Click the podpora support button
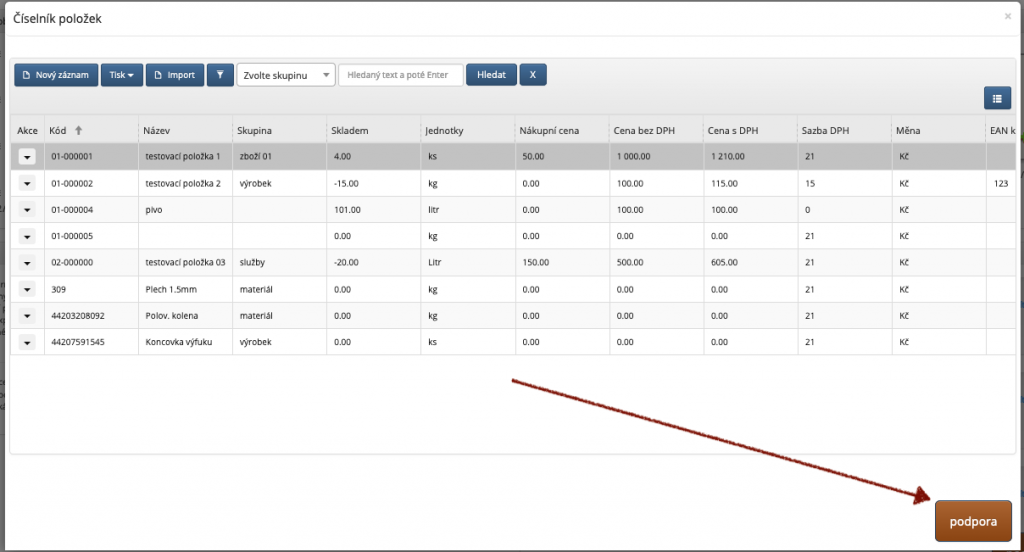The image size is (1024, 552). 973,521
